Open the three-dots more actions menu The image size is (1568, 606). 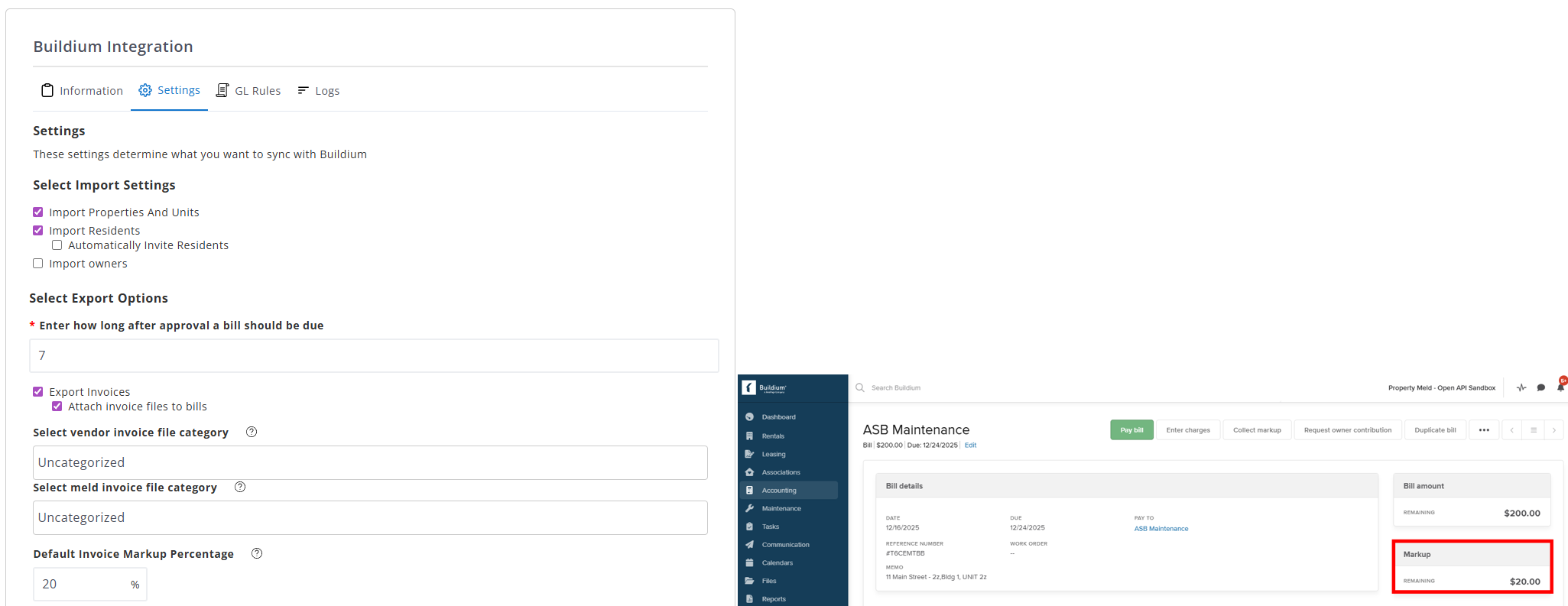(x=1484, y=430)
